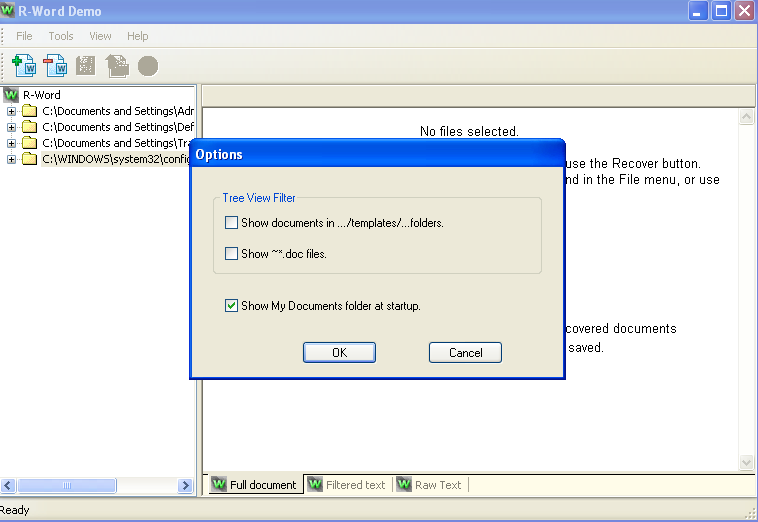Uncheck Show My Documents folder at startup
The image size is (758, 522).
click(x=231, y=305)
